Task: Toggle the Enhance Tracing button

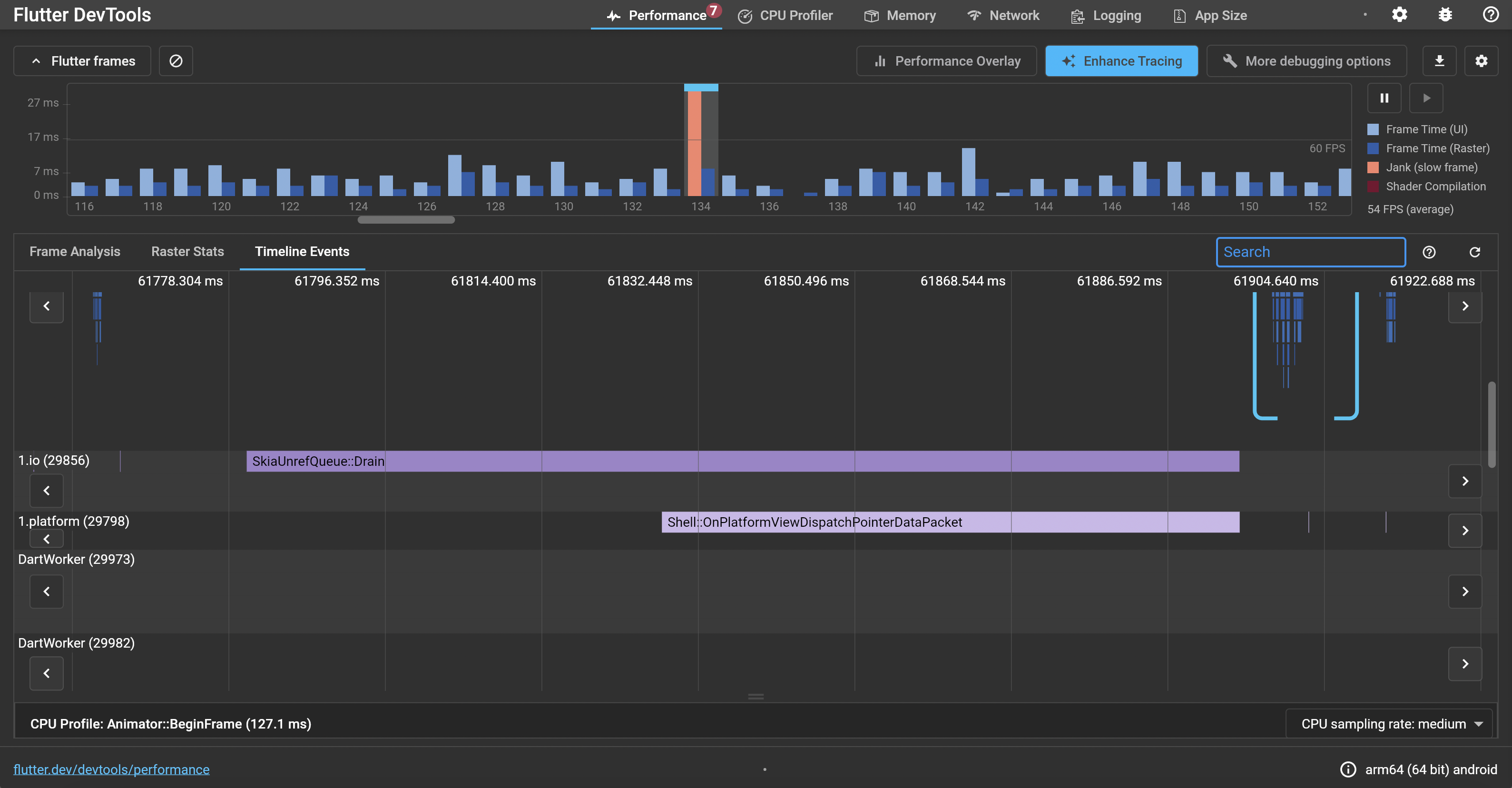Action: pyautogui.click(x=1121, y=61)
